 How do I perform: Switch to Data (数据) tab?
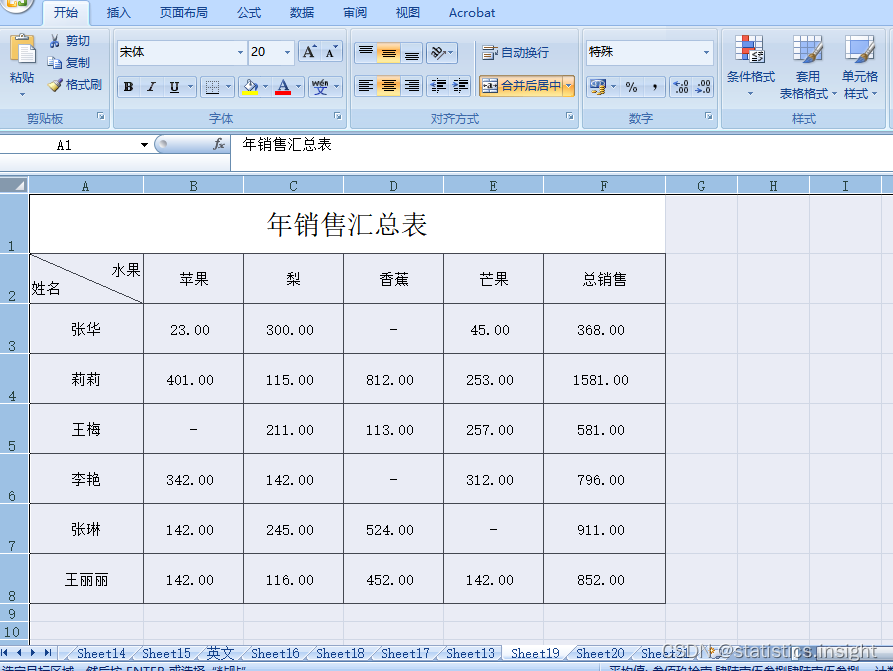[x=302, y=13]
